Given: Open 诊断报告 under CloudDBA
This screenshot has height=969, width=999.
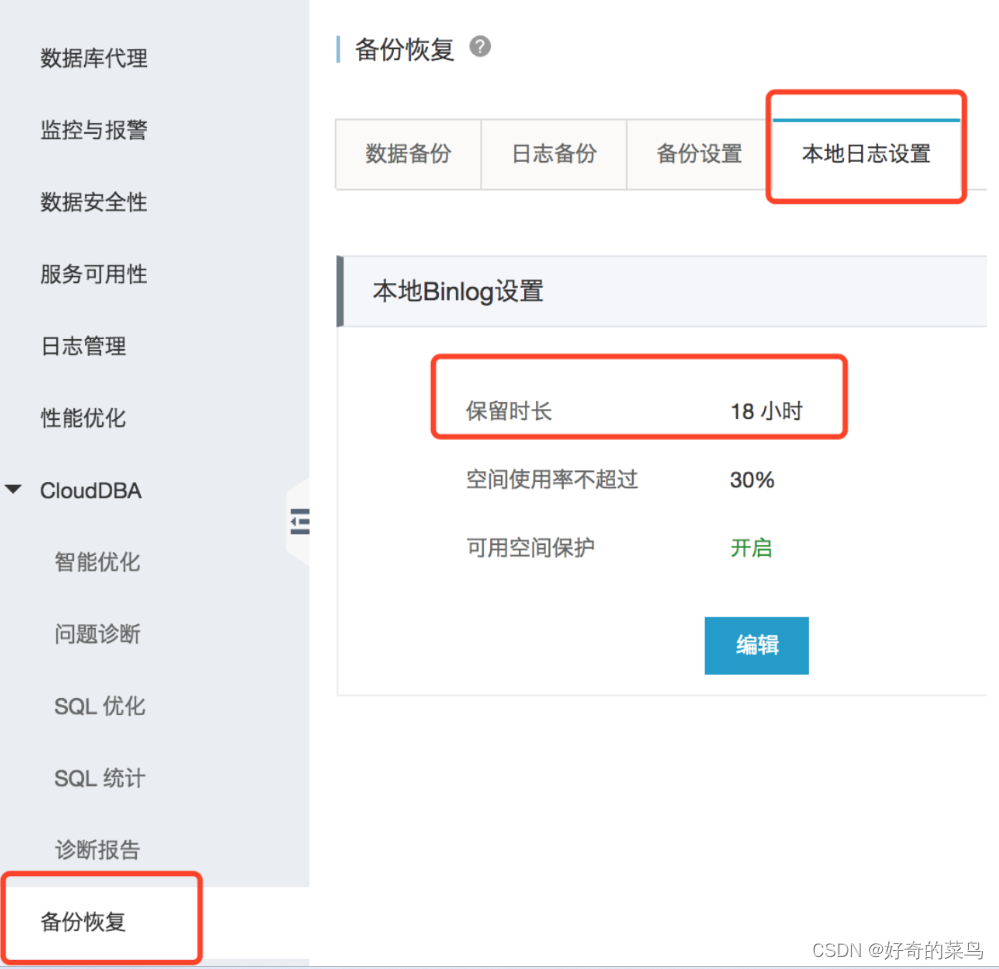Looking at the screenshot, I should click(x=97, y=850).
